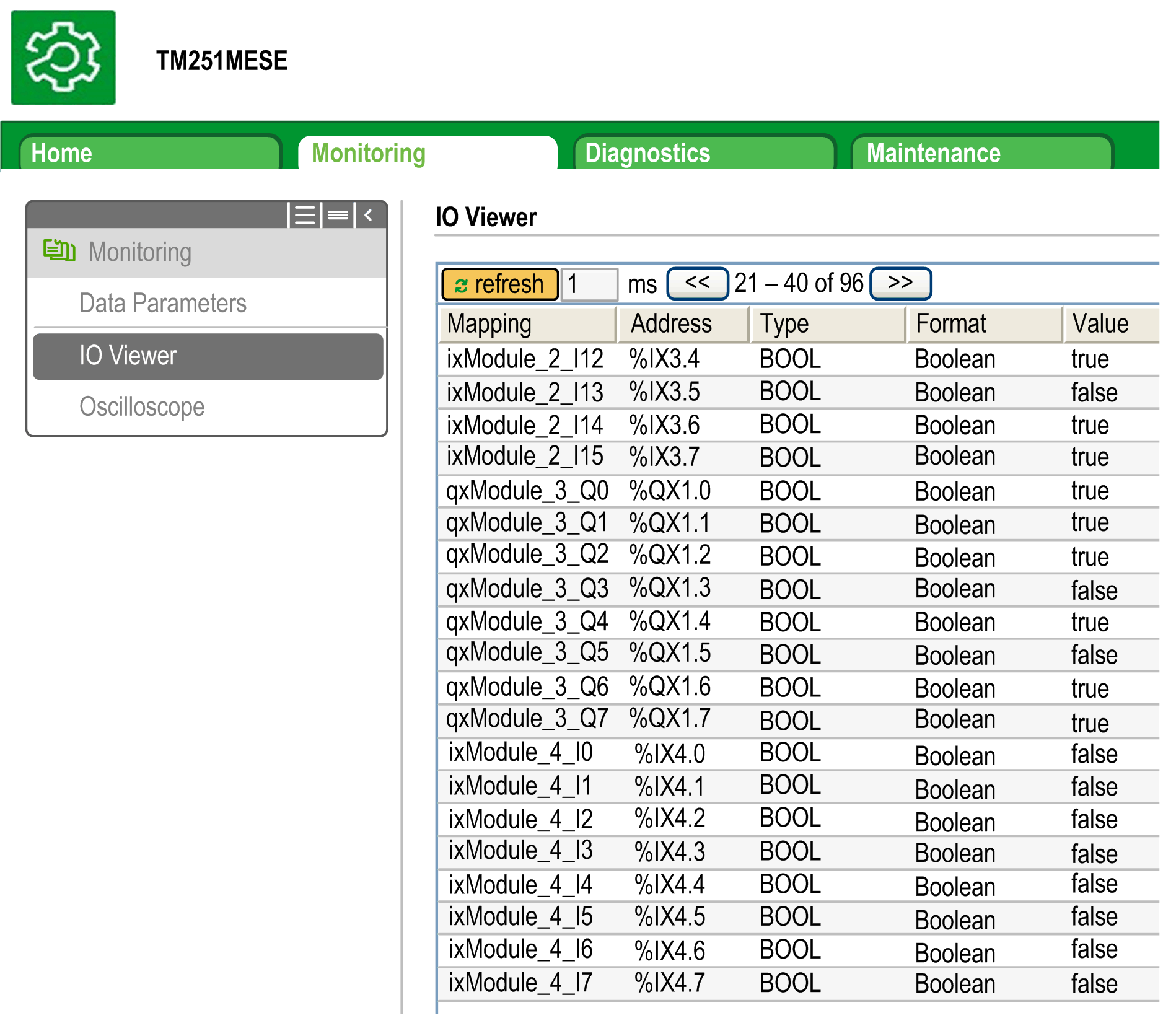This screenshot has height=1031, width=1176.
Task: Click the Mapping column header
Action: [x=527, y=324]
